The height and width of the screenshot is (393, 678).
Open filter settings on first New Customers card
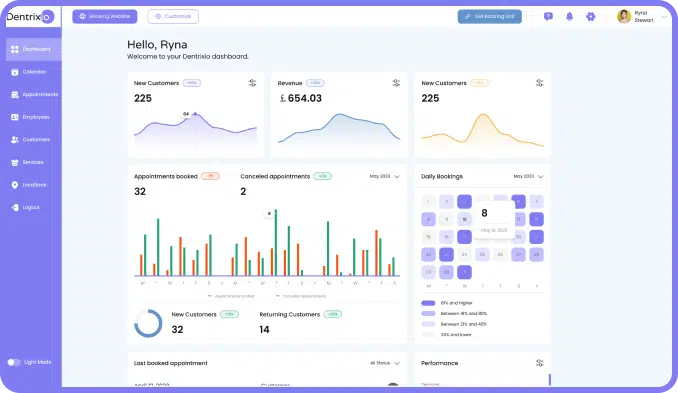point(253,83)
